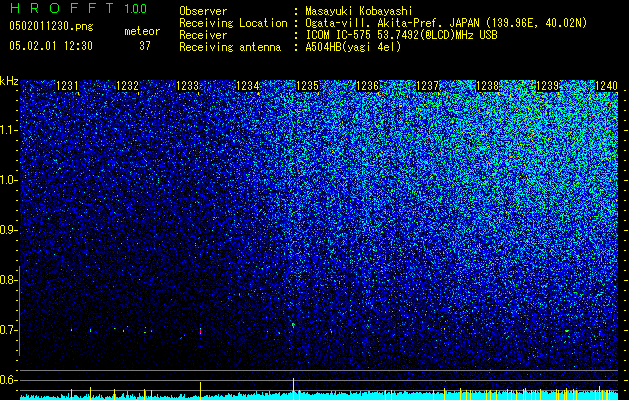Click the 1231 time marker

click(x=67, y=86)
